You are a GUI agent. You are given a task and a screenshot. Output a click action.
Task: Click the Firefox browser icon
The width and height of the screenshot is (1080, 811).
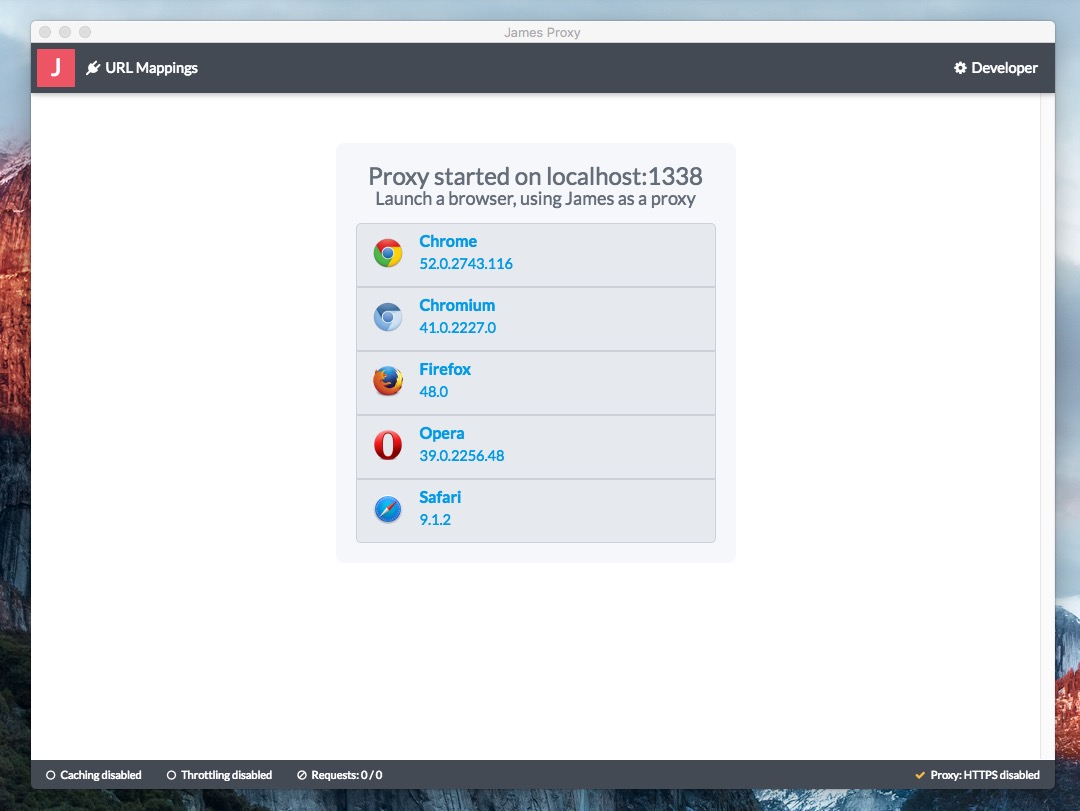pyautogui.click(x=388, y=381)
